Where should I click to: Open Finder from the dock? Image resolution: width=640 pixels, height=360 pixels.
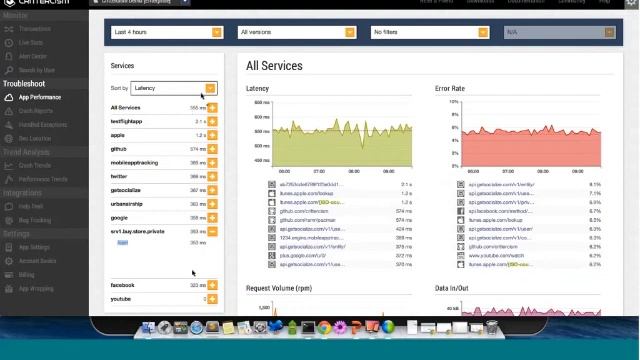148,327
